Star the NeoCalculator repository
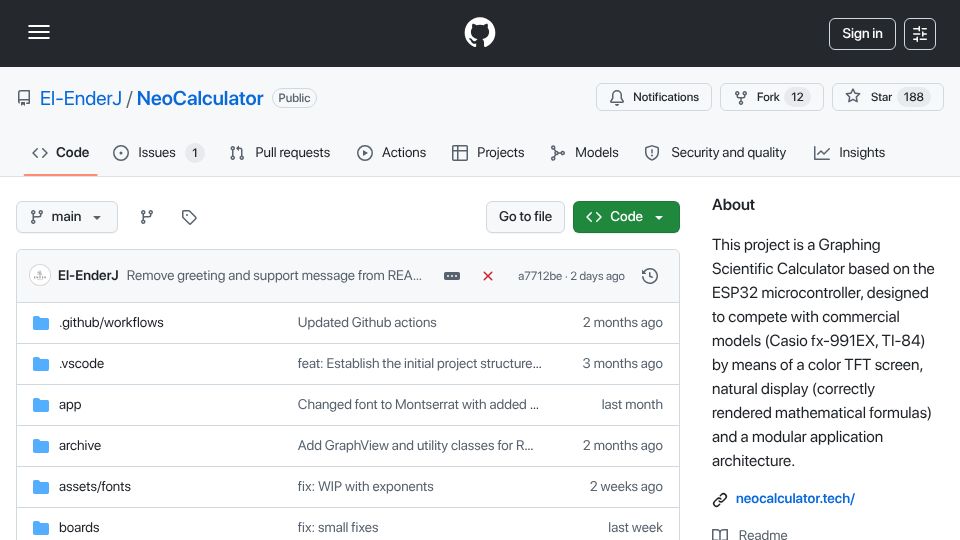This screenshot has height=540, width=960. point(888,97)
